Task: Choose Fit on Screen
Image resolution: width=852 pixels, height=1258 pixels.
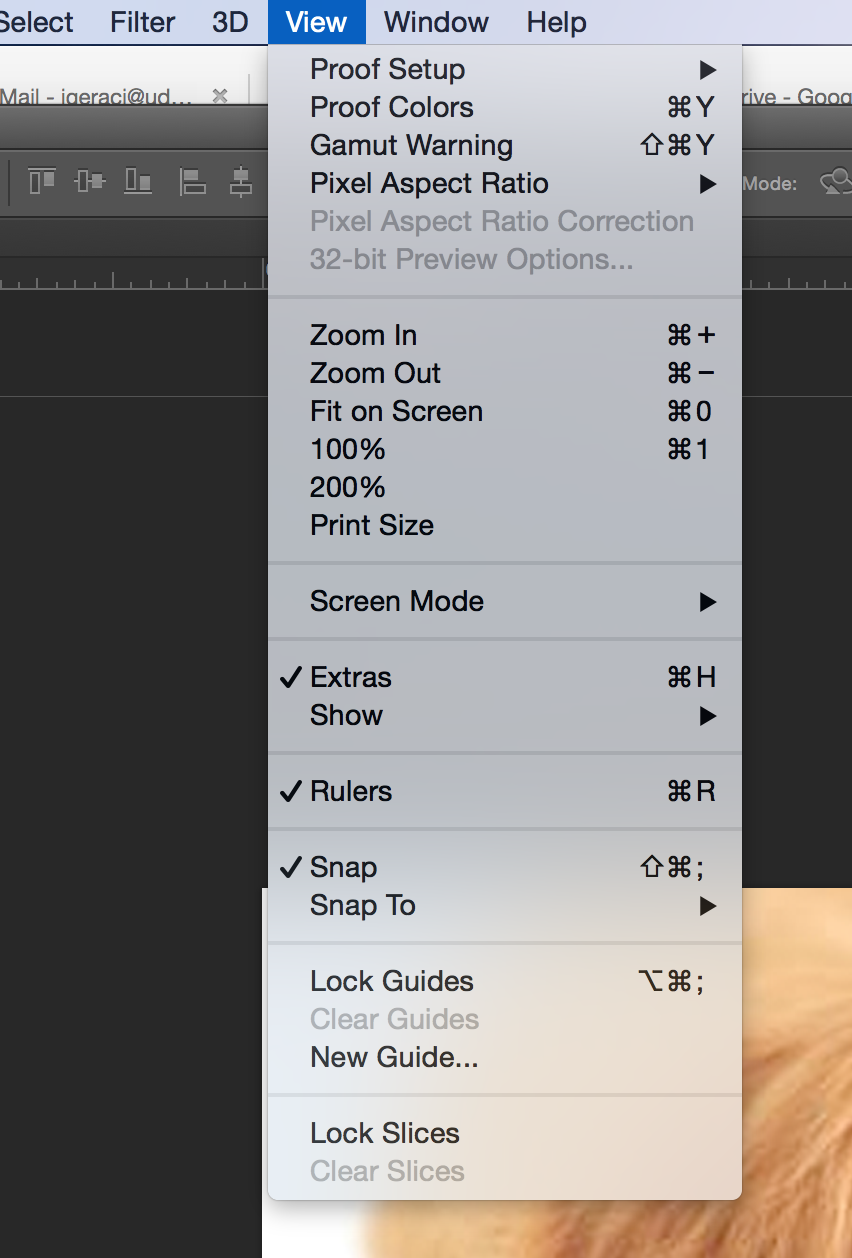Action: pyautogui.click(x=505, y=411)
